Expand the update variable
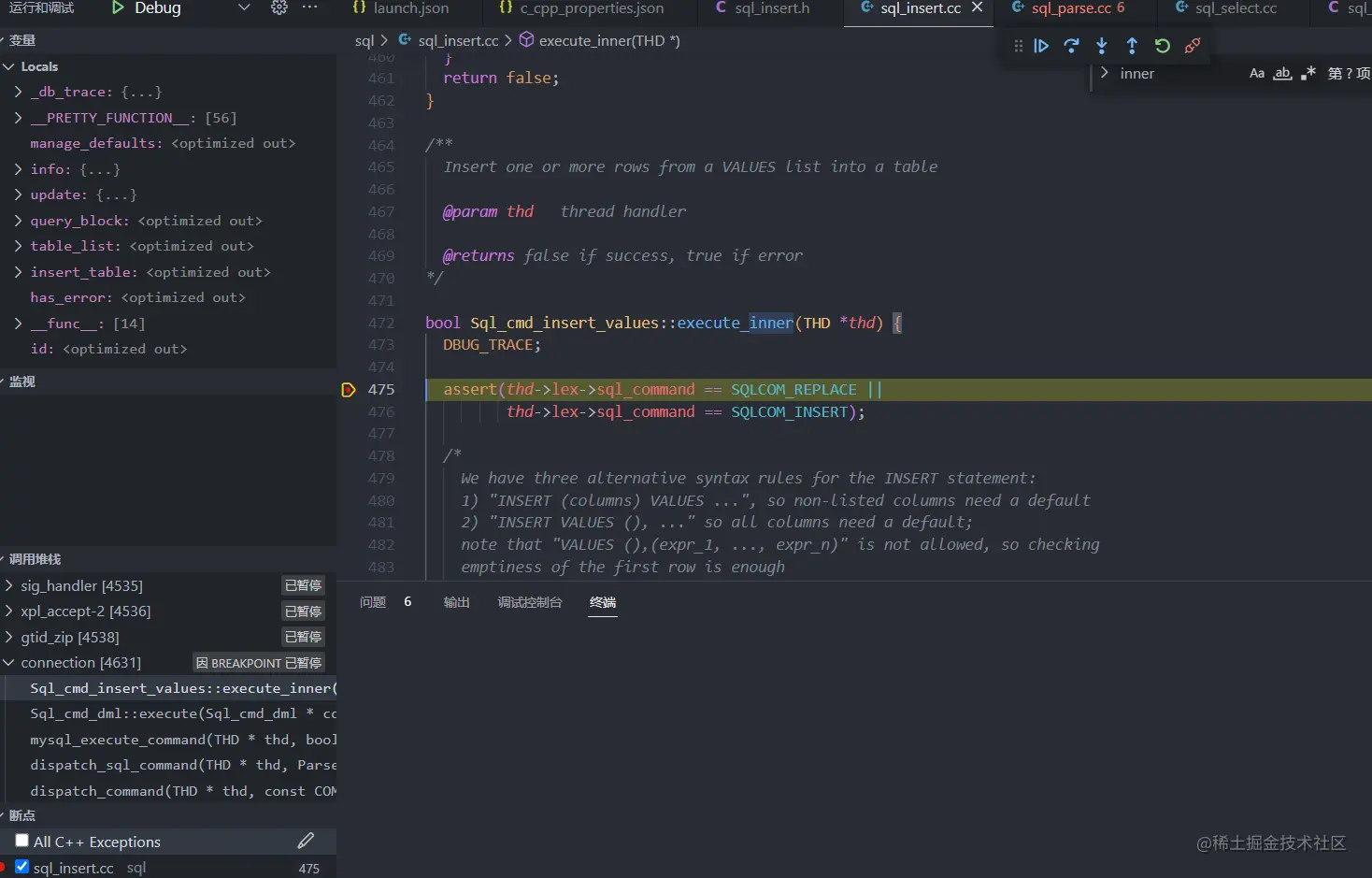 [x=18, y=195]
